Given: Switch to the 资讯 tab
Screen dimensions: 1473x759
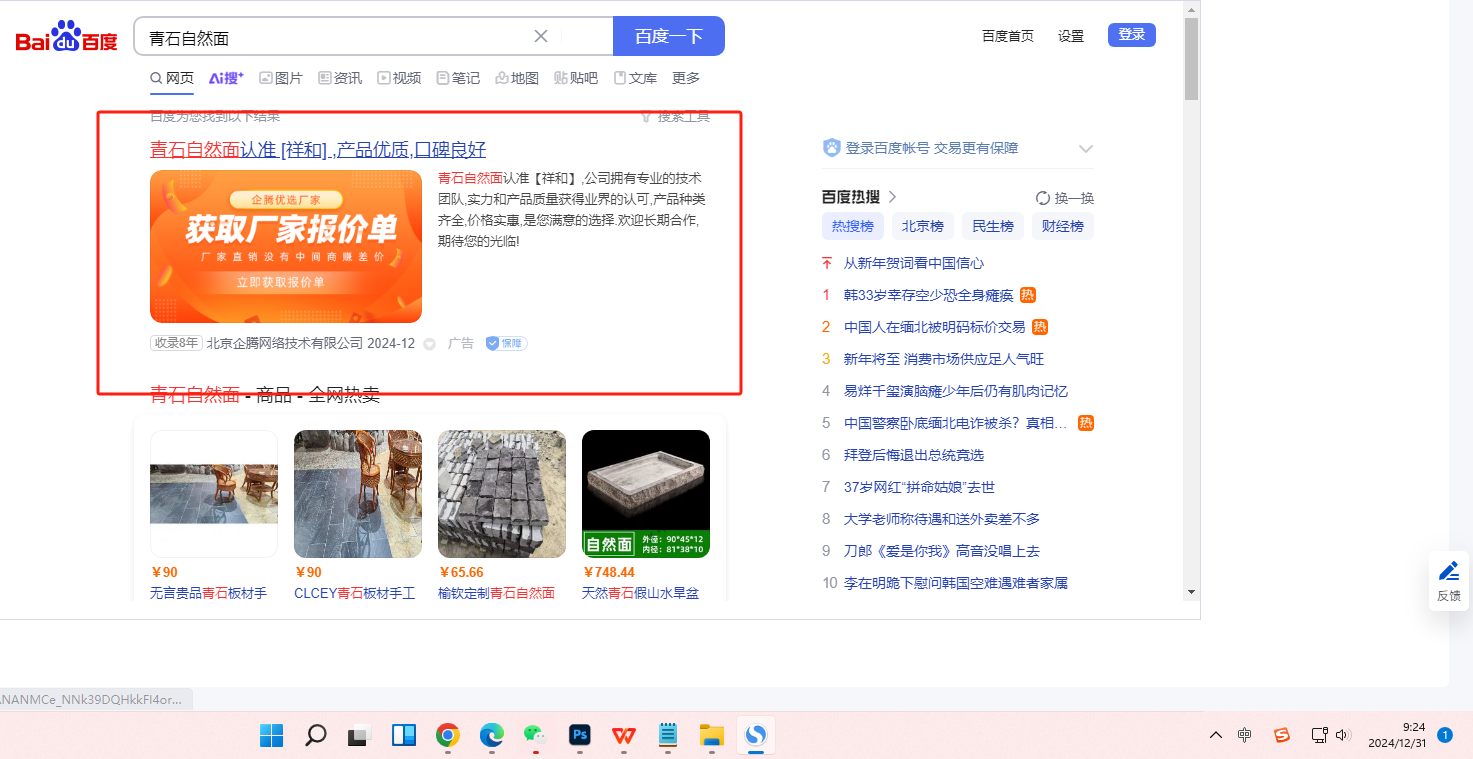Looking at the screenshot, I should 340,78.
